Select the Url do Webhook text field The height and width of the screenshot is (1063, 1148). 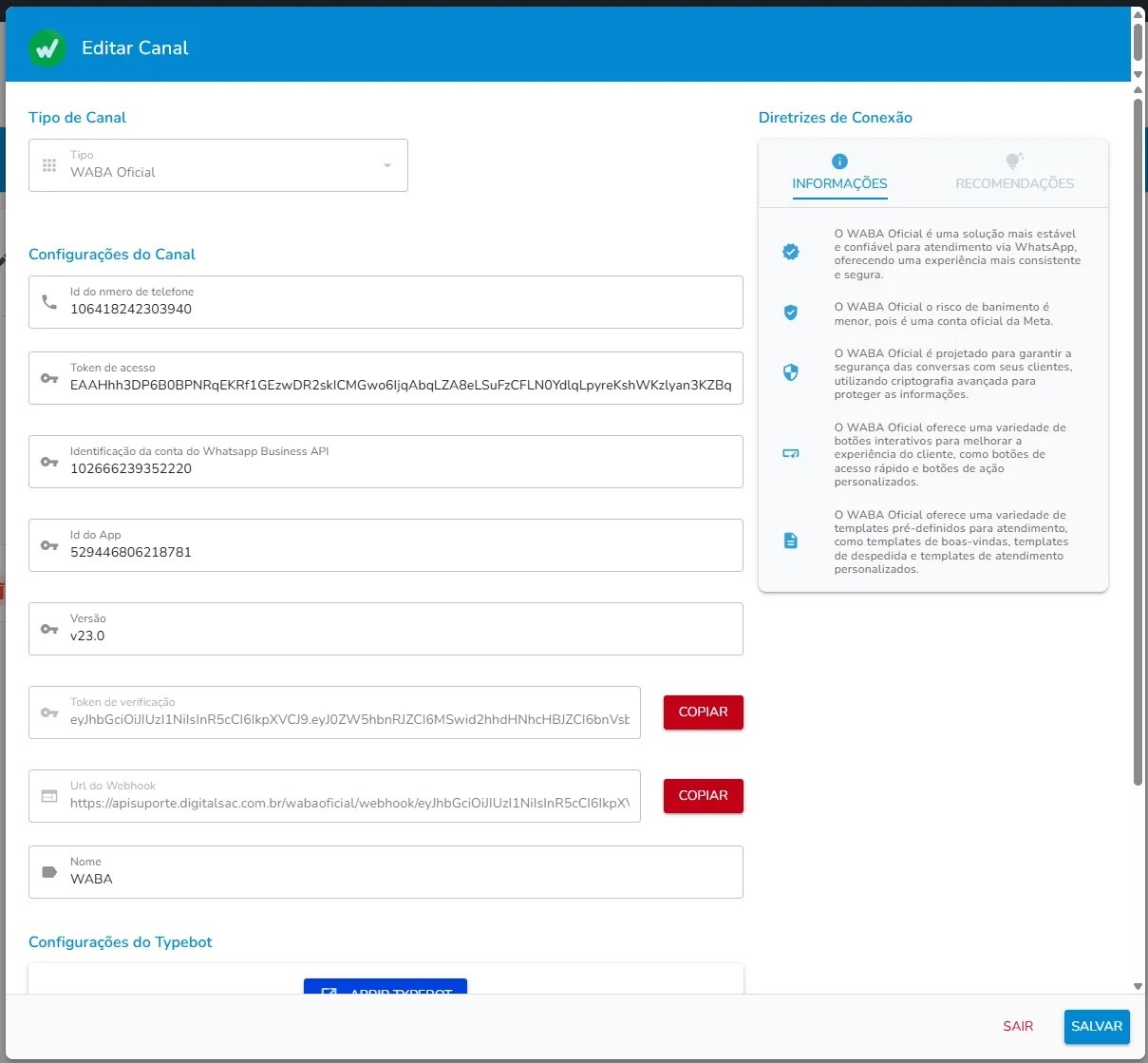(334, 796)
